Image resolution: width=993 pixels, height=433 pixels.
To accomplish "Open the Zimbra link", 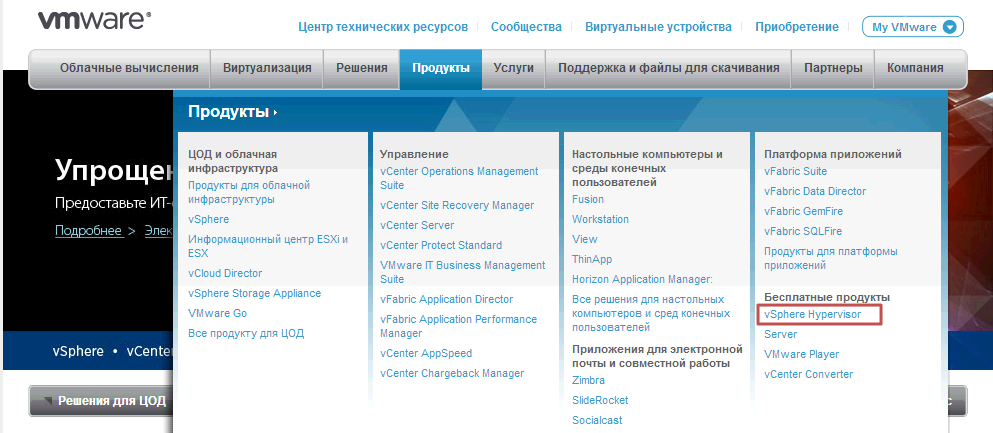I will point(588,380).
